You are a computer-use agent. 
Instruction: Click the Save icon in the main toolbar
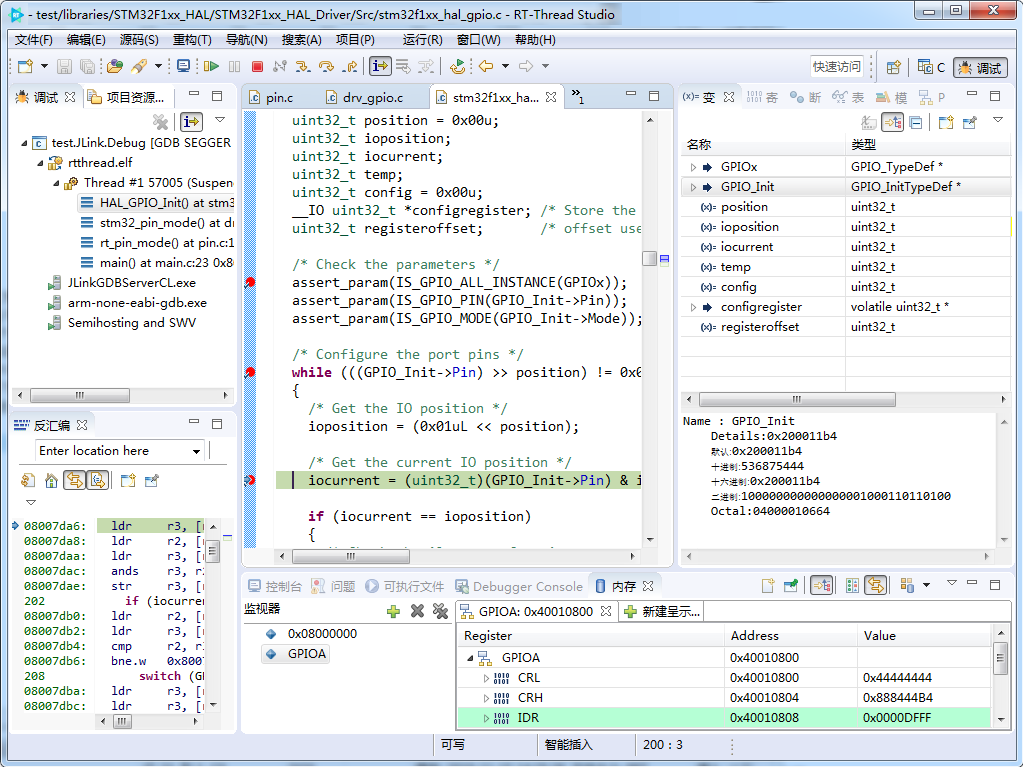pyautogui.click(x=64, y=67)
